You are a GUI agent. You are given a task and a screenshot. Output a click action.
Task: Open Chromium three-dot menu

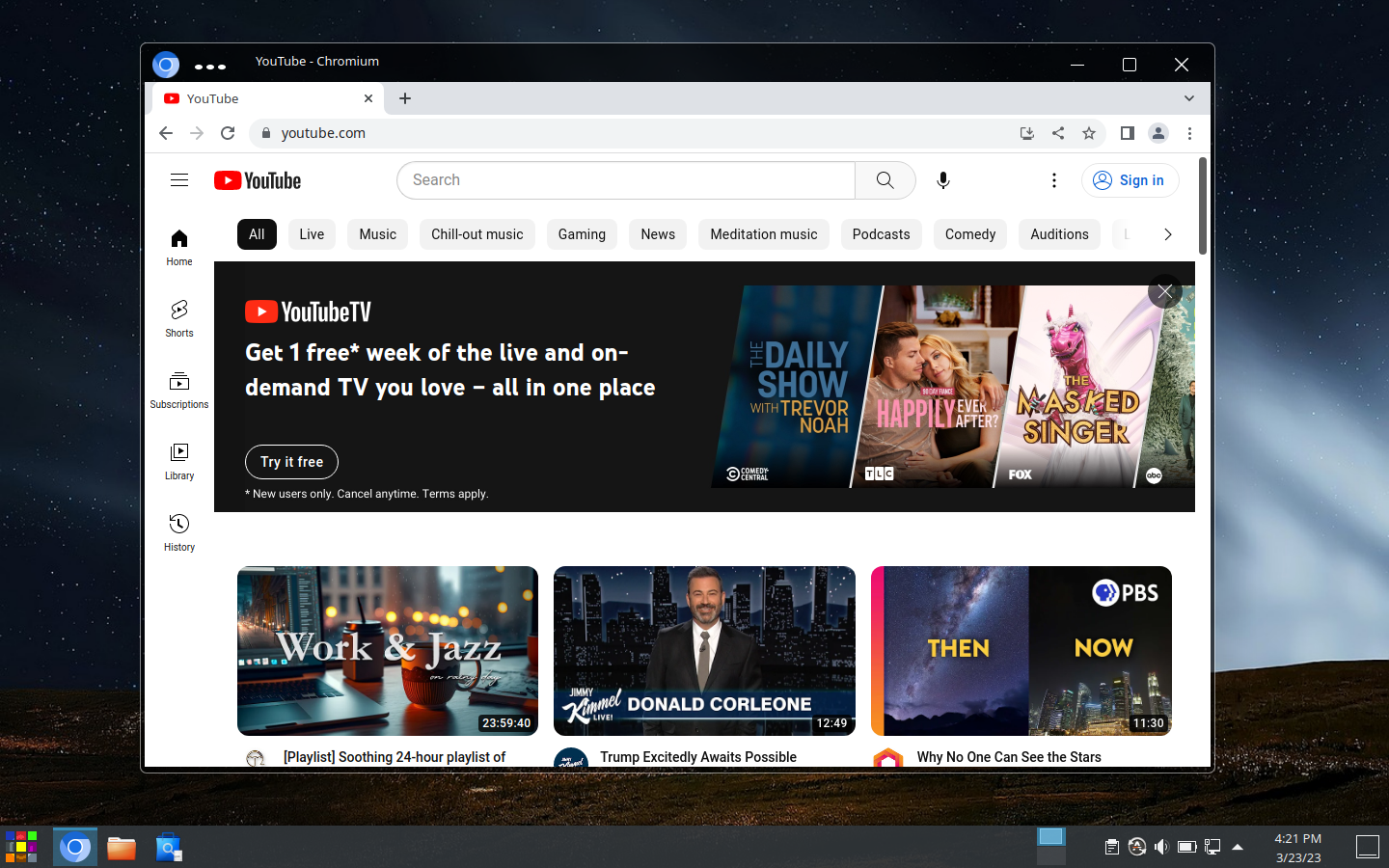click(x=1189, y=133)
